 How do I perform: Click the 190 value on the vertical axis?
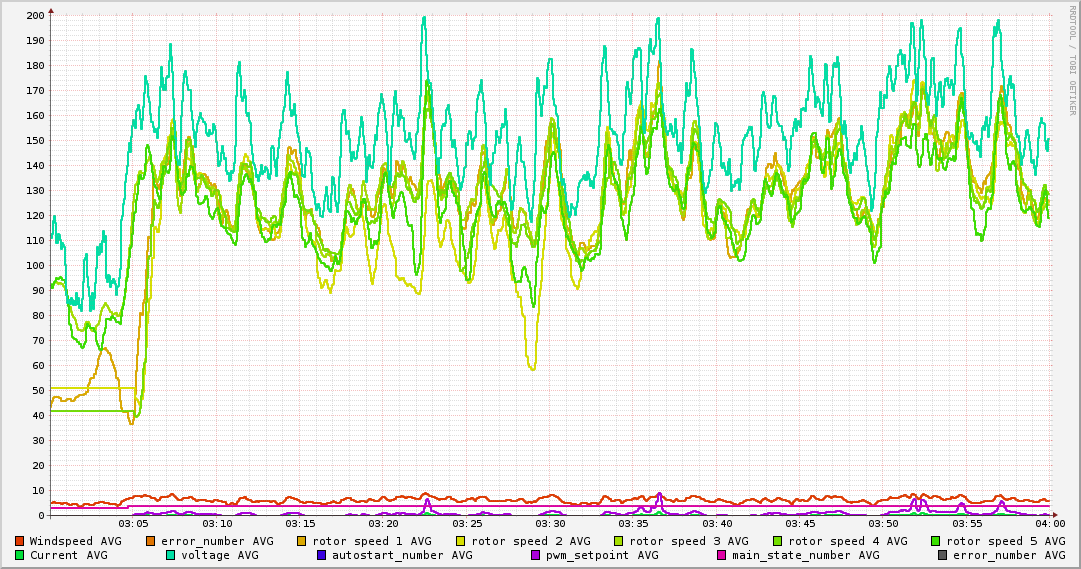coord(34,40)
